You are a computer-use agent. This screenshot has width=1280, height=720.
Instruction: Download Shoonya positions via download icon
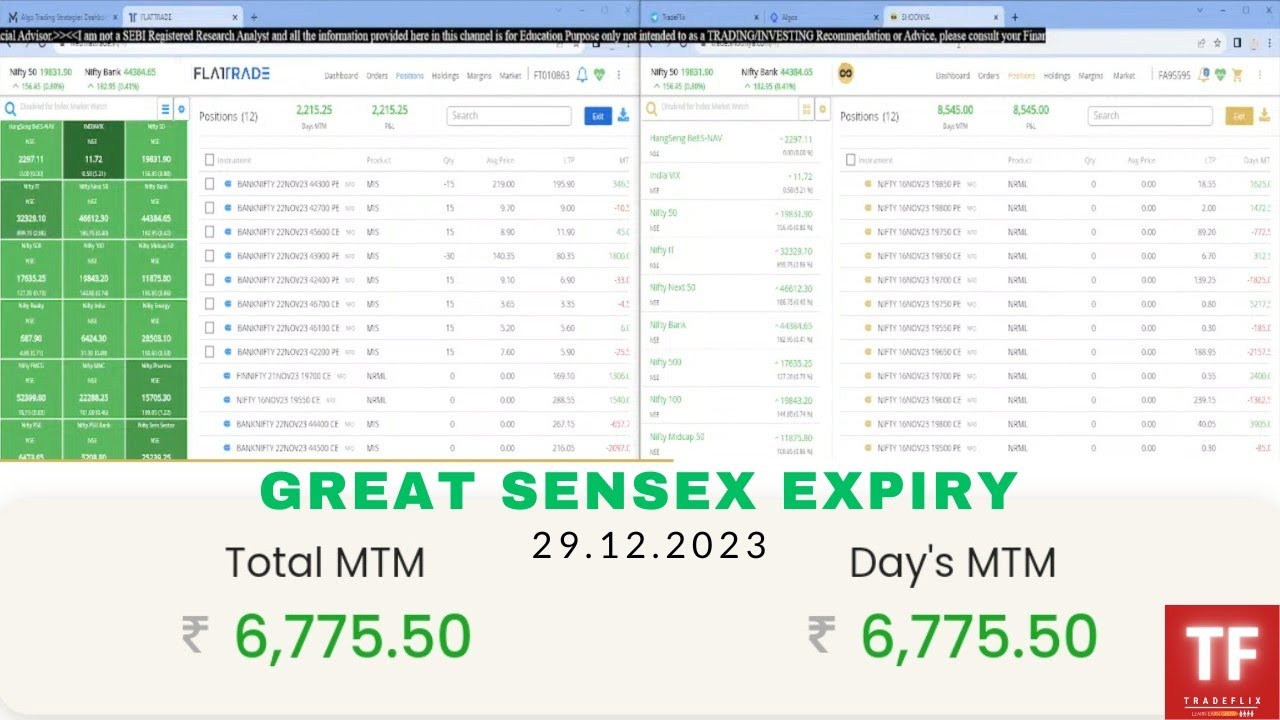pos(1266,115)
